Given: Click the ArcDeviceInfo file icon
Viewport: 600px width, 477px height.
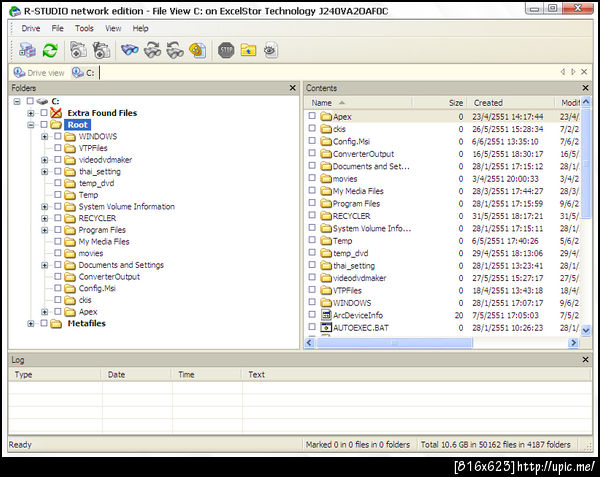Looking at the screenshot, I should (326, 315).
